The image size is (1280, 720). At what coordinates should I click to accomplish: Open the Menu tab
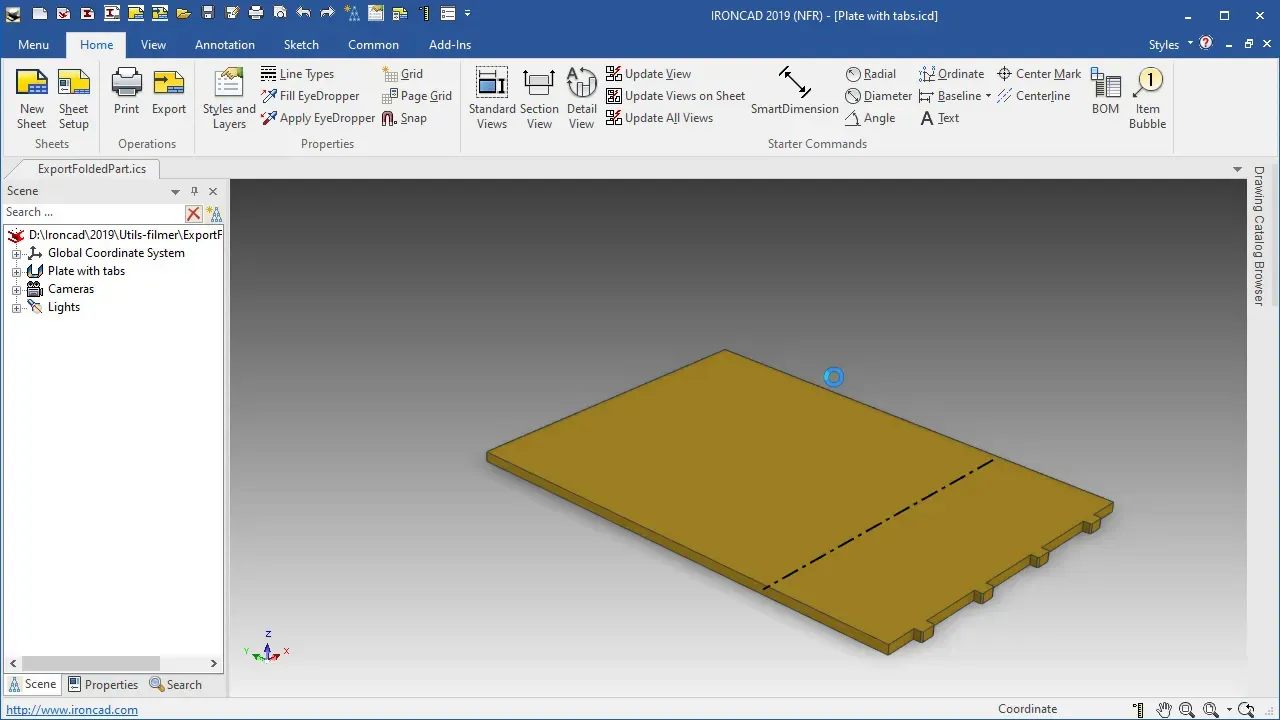(33, 44)
